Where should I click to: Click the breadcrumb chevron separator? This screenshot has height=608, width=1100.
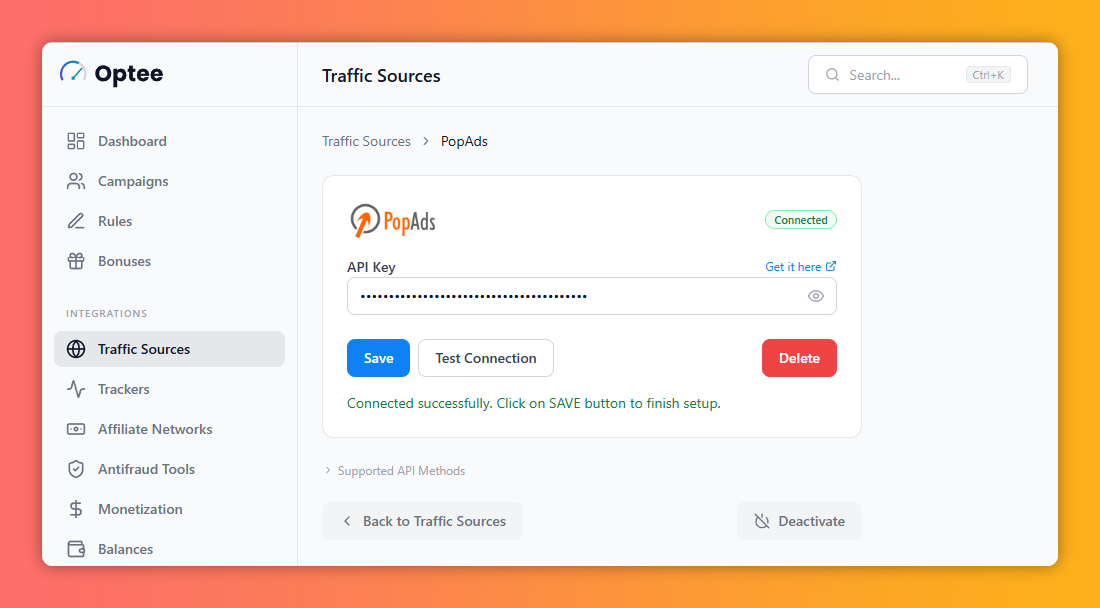pos(426,141)
